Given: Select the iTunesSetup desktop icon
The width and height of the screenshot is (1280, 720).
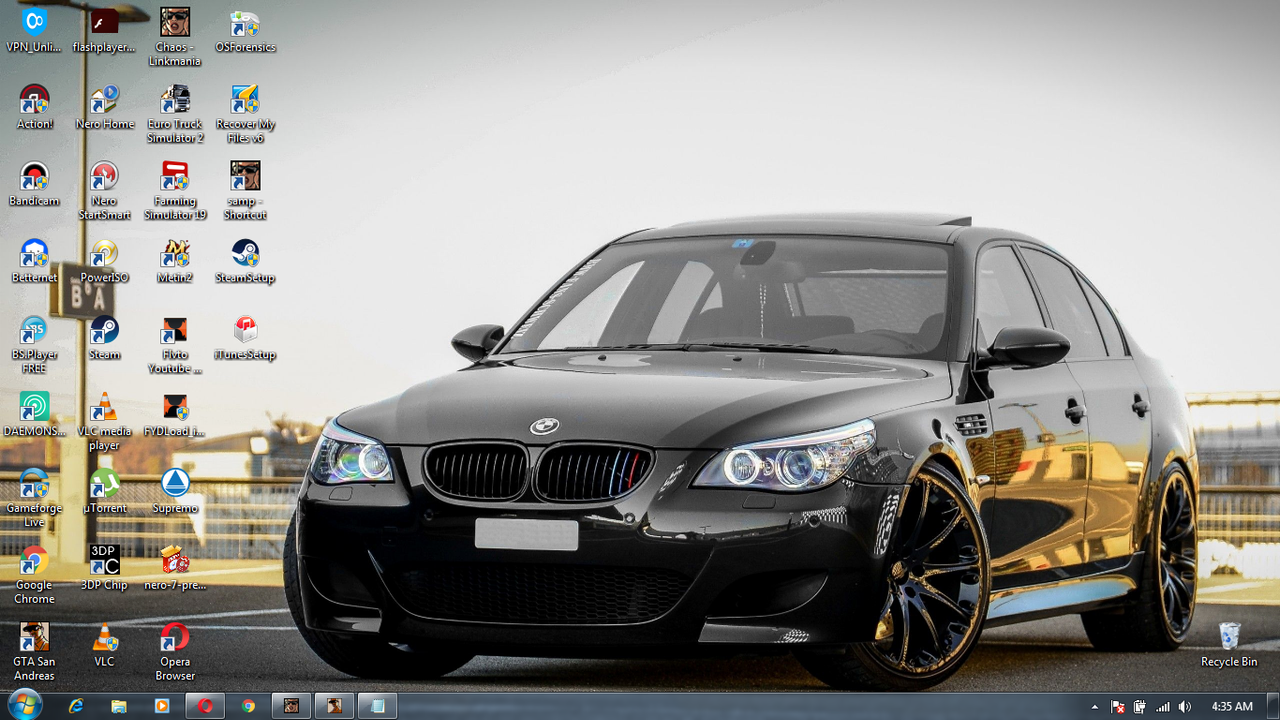Looking at the screenshot, I should click(x=245, y=338).
